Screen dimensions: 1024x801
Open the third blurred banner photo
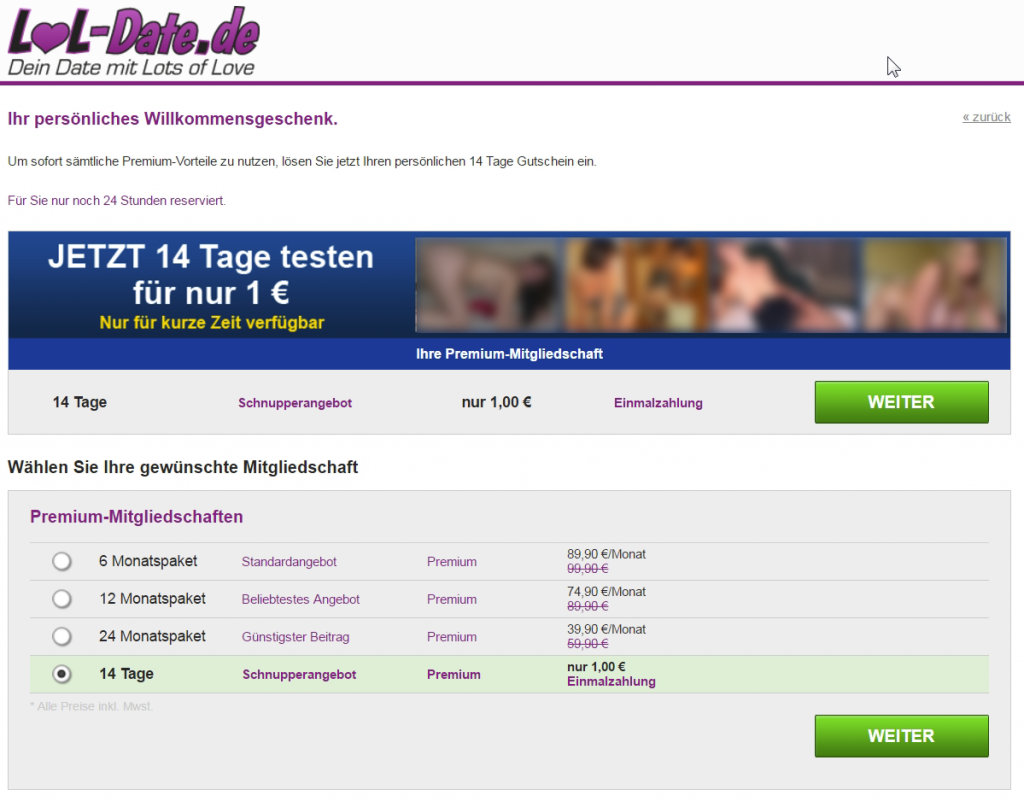pos(784,285)
